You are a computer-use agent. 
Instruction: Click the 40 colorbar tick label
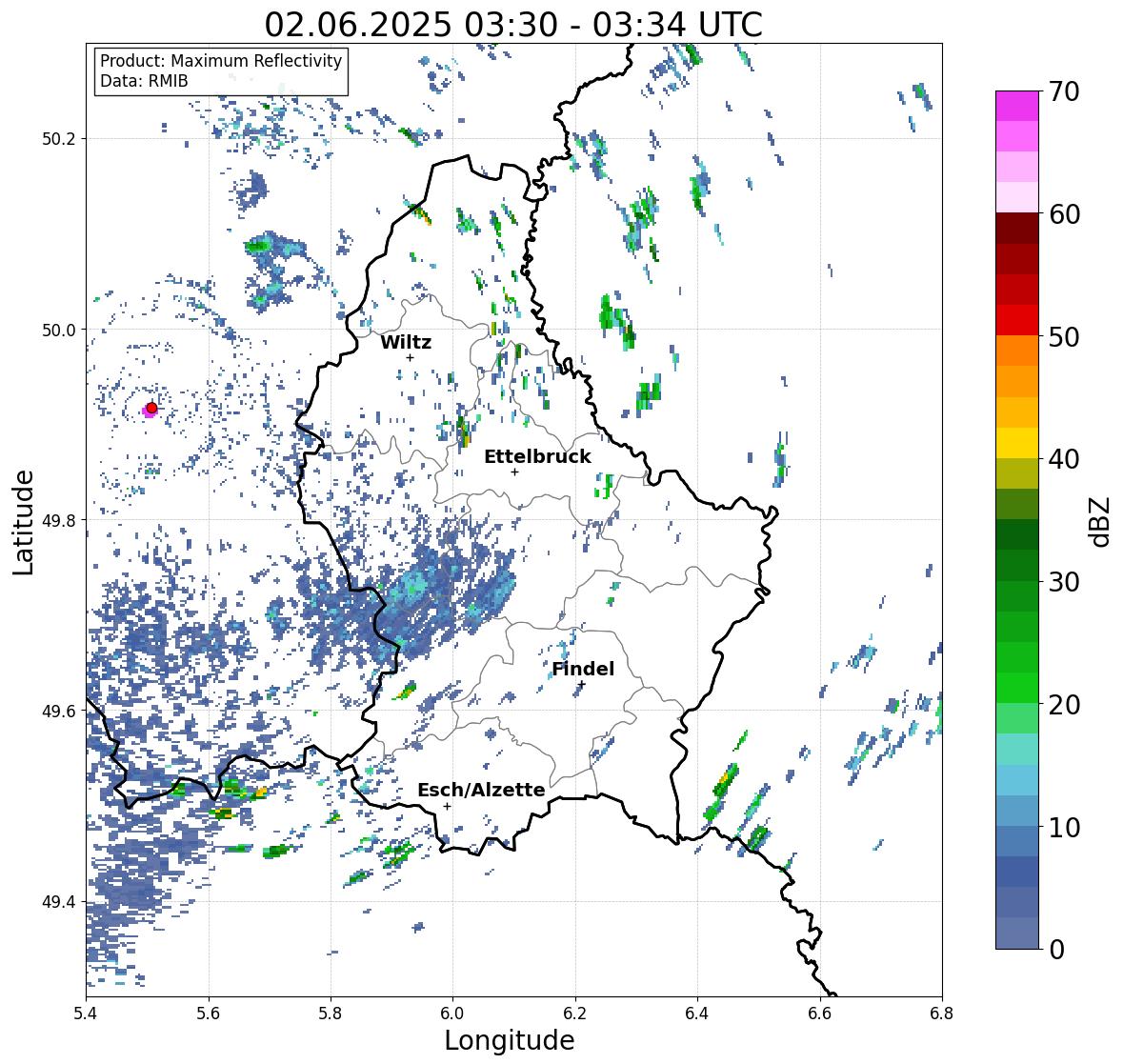tap(1064, 459)
